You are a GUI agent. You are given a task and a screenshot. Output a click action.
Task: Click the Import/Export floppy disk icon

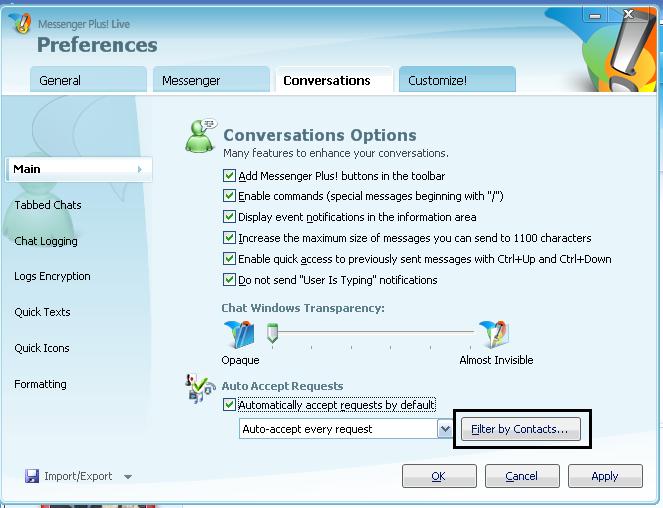[x=32, y=477]
